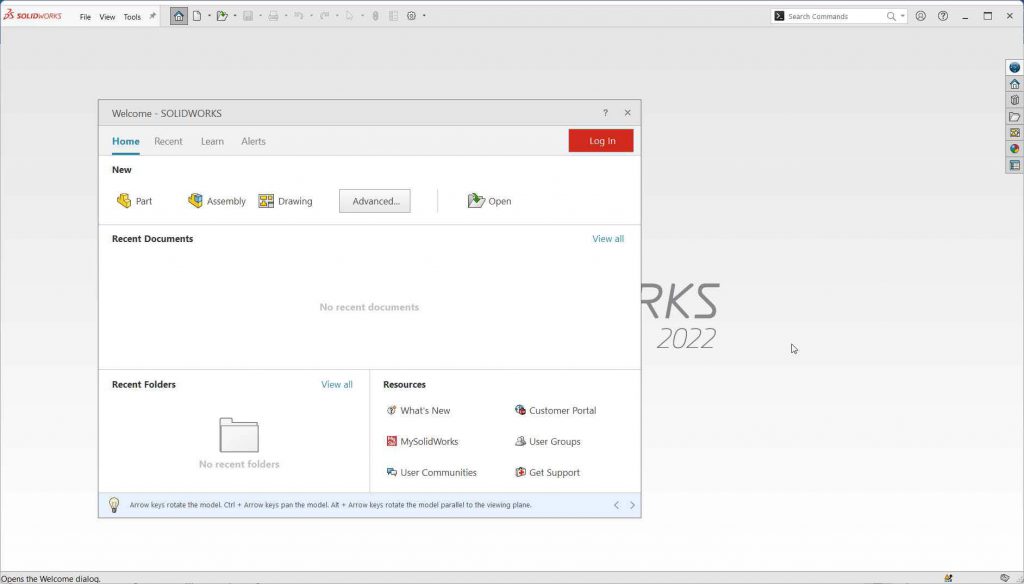Open MySolidWorks resource link
This screenshot has width=1024, height=584.
point(423,442)
